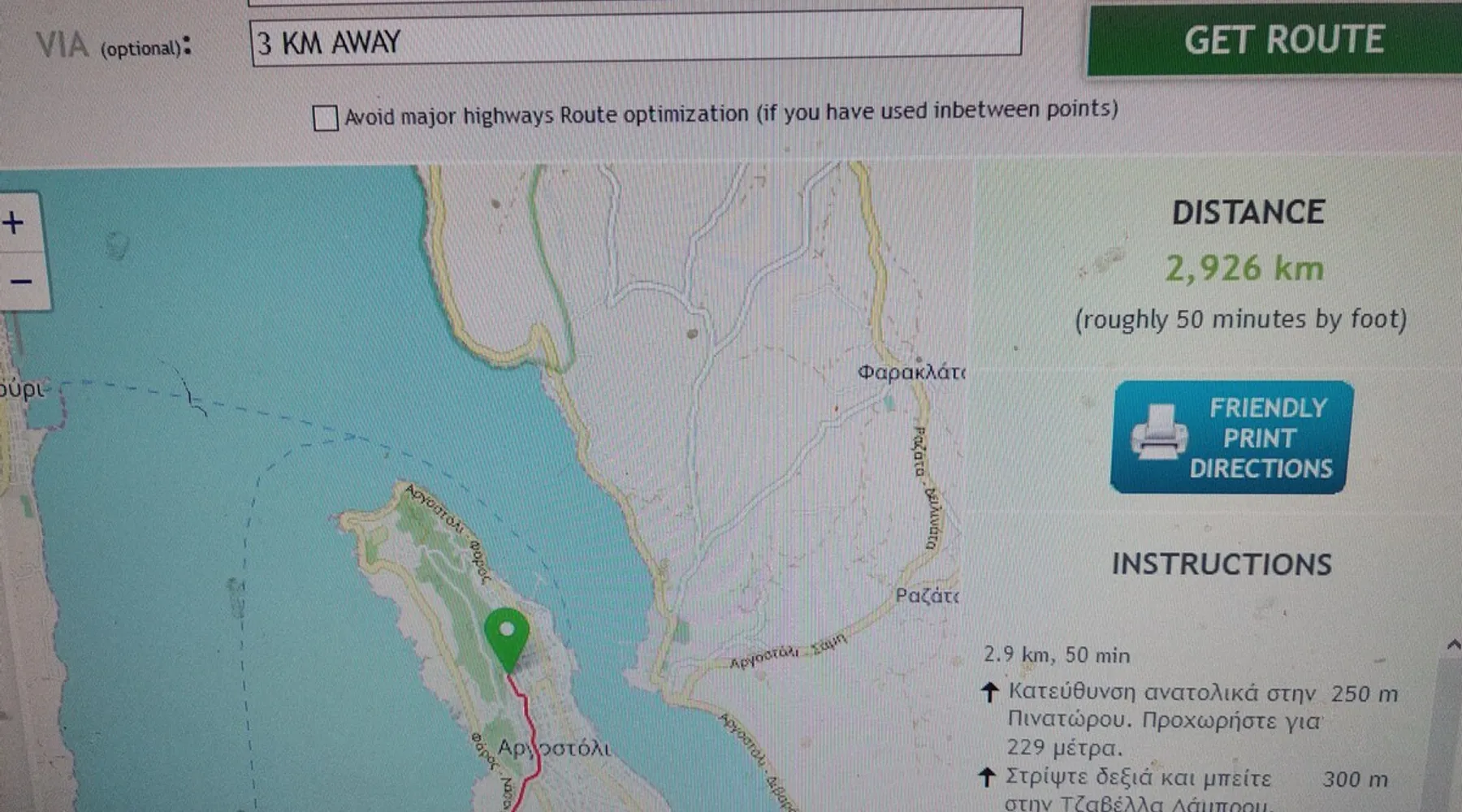Zoom in on the map

pos(15,222)
